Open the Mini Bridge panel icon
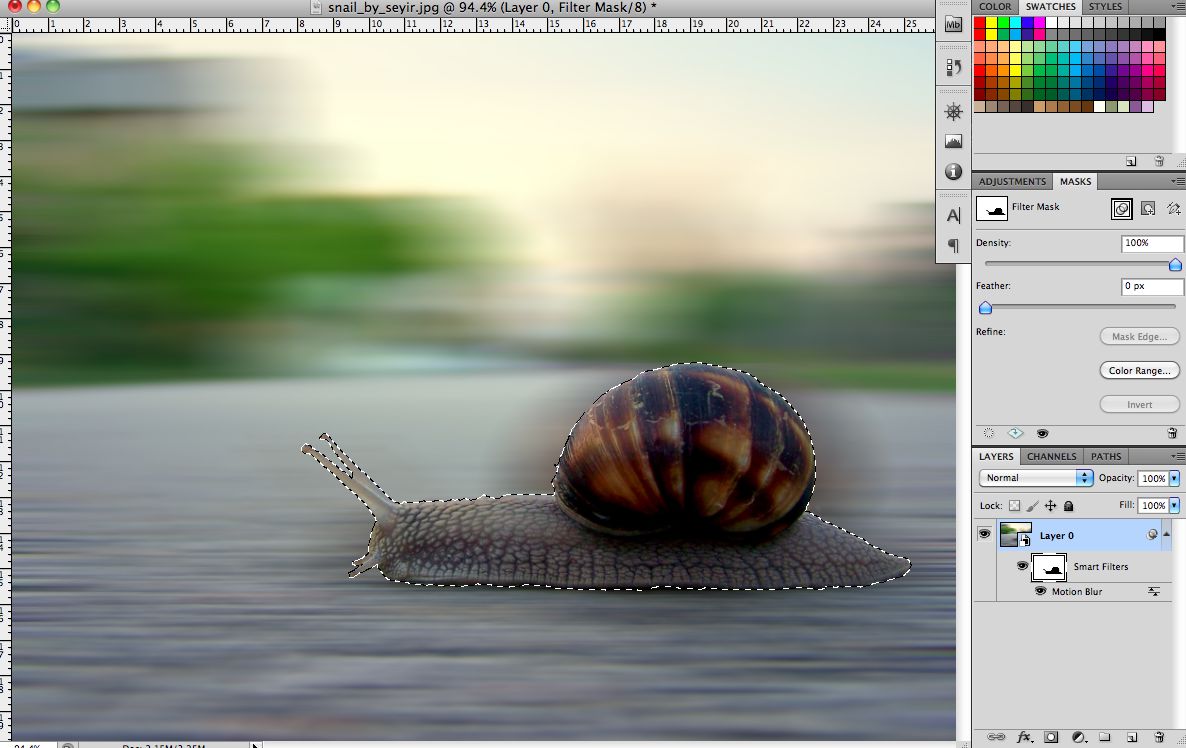This screenshot has height=748, width=1186. click(x=953, y=25)
